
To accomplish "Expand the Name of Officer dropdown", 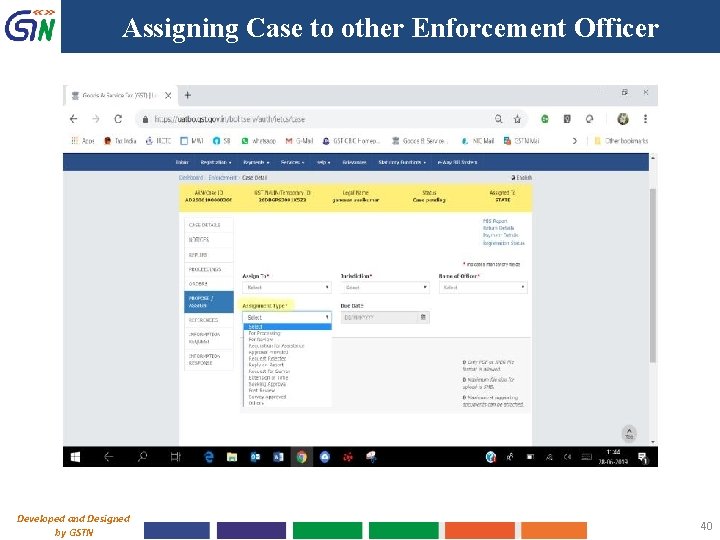I will tap(483, 287).
